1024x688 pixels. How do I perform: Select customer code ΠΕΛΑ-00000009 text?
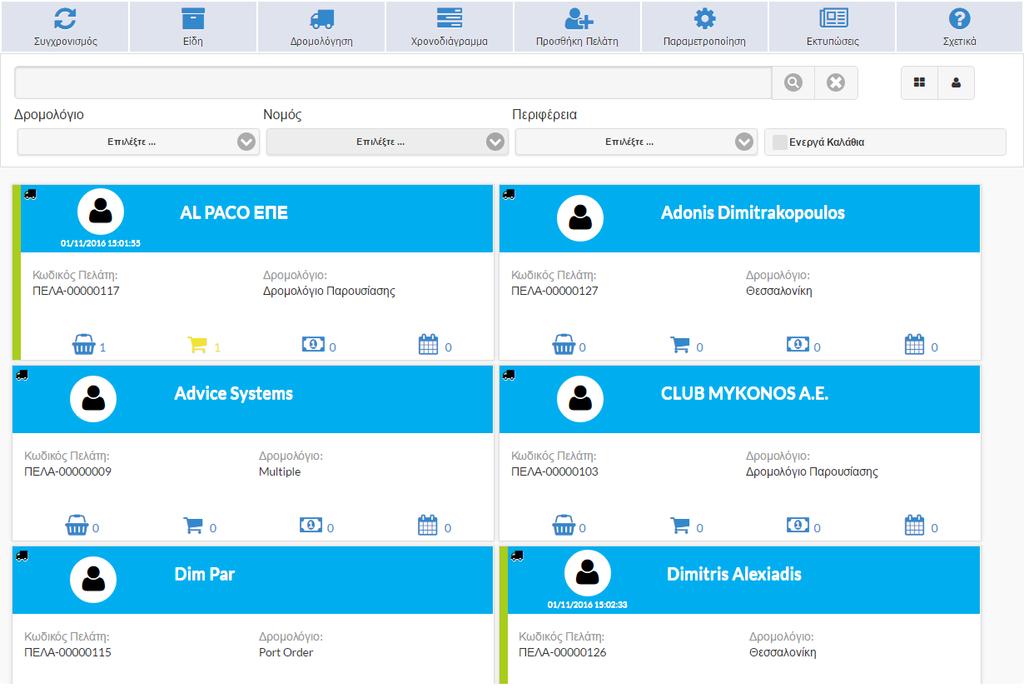point(68,472)
